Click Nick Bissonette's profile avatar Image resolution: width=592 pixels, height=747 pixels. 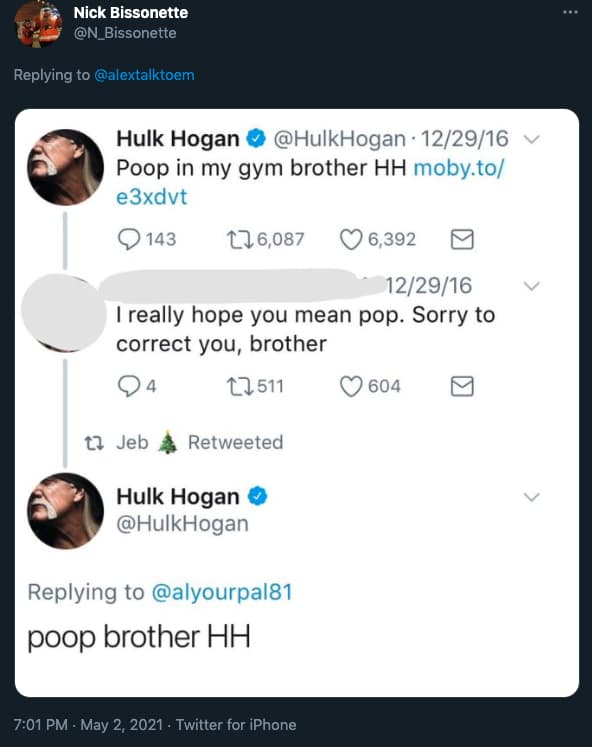click(x=38, y=24)
